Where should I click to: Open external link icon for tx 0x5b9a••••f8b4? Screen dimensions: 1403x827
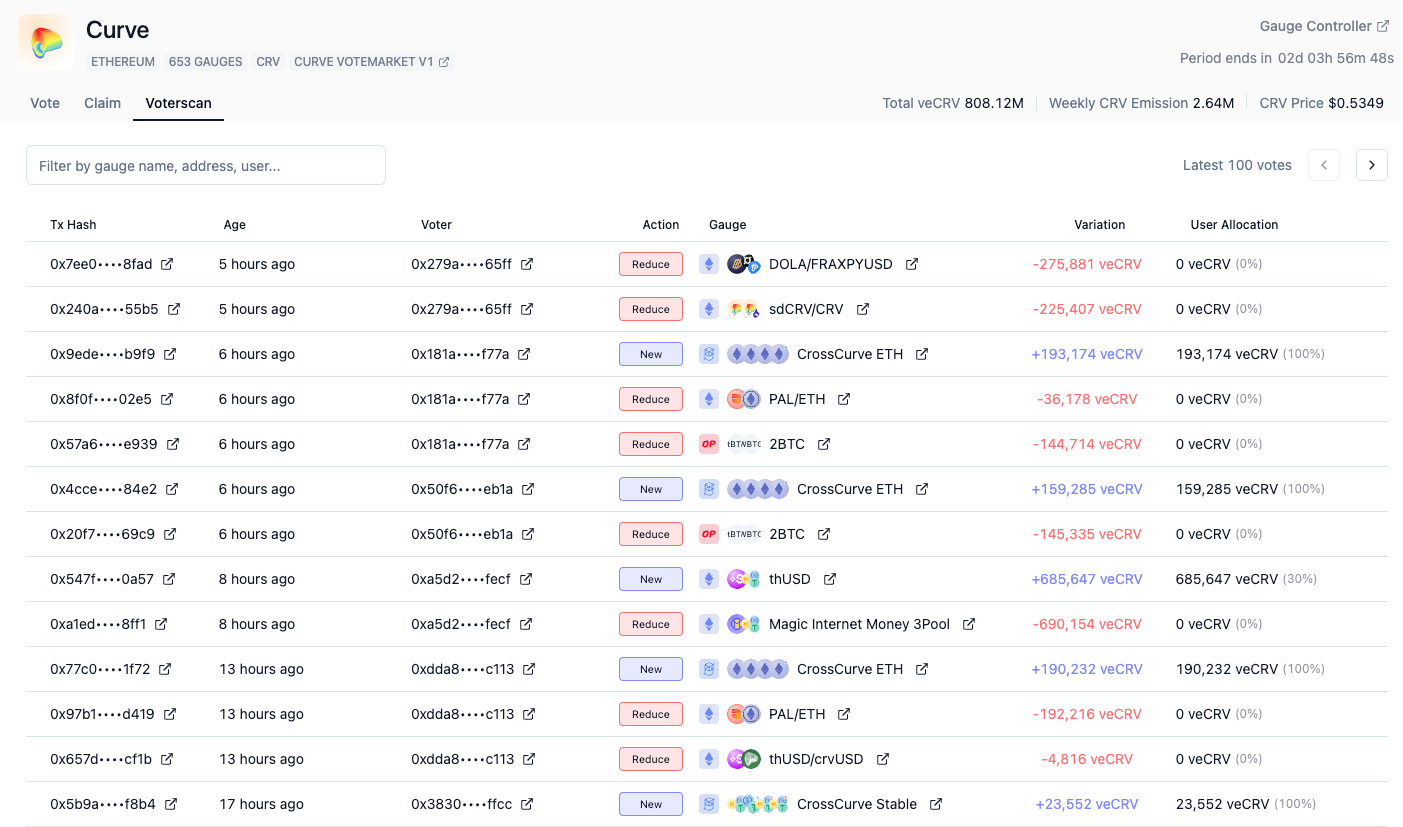tap(171, 804)
